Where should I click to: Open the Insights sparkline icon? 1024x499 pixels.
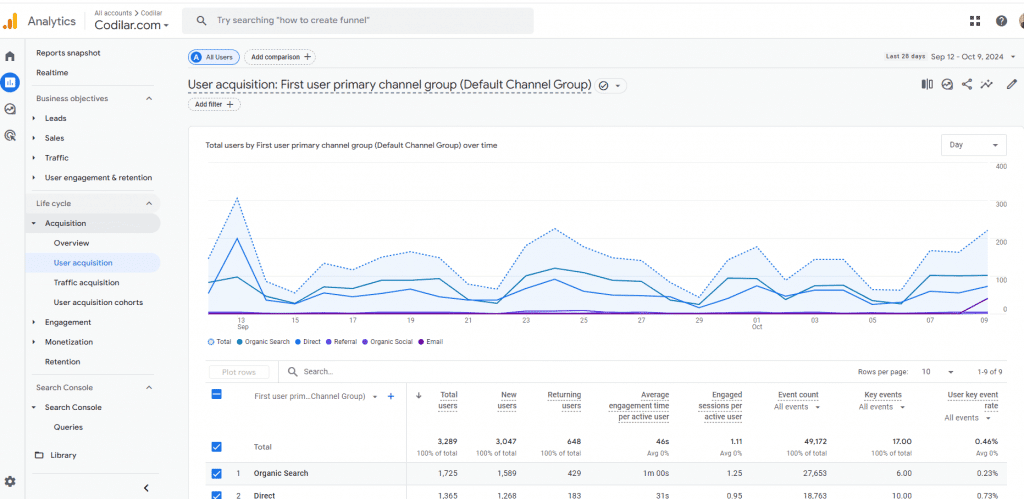(987, 84)
